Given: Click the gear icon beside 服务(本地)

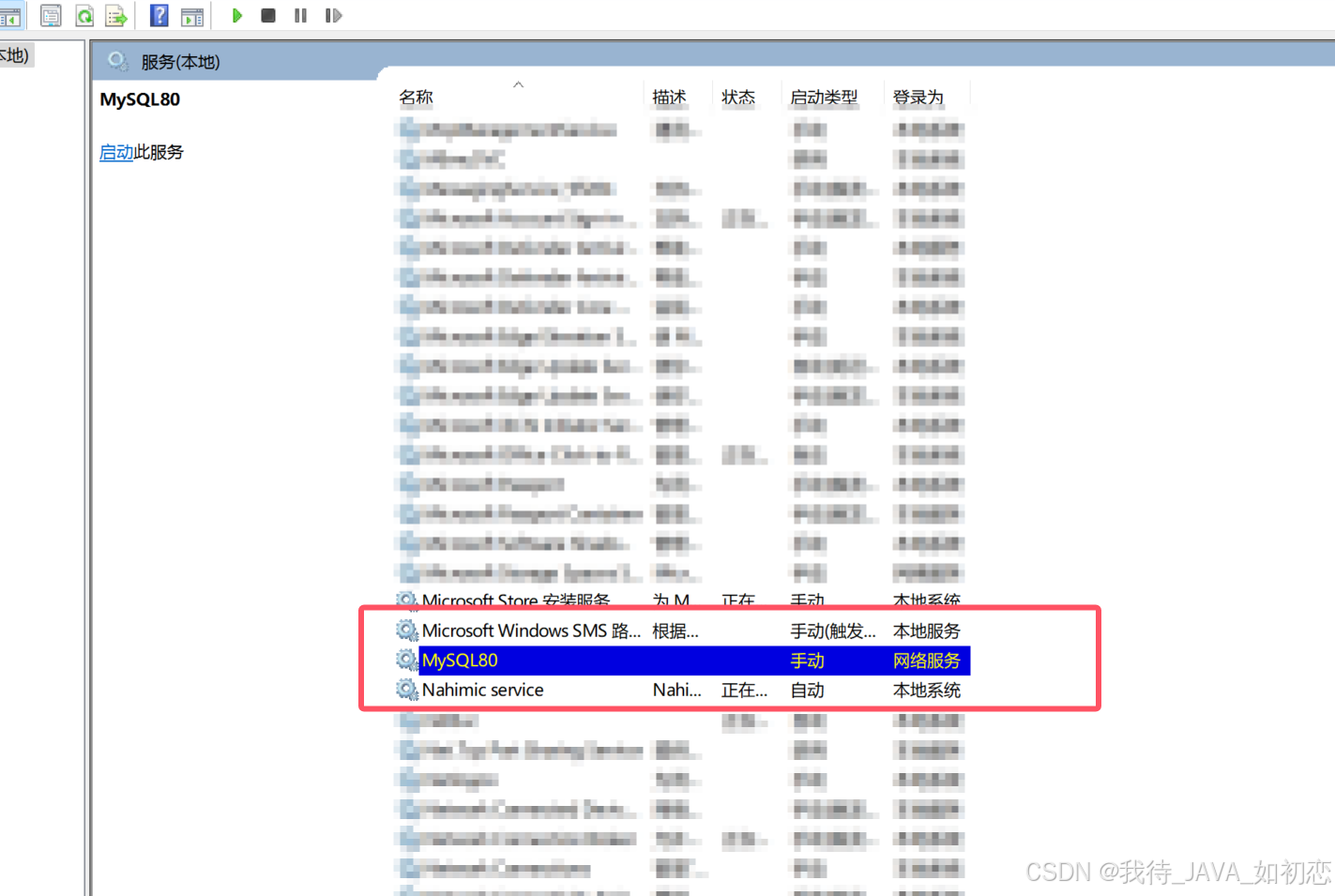Looking at the screenshot, I should pyautogui.click(x=116, y=61).
